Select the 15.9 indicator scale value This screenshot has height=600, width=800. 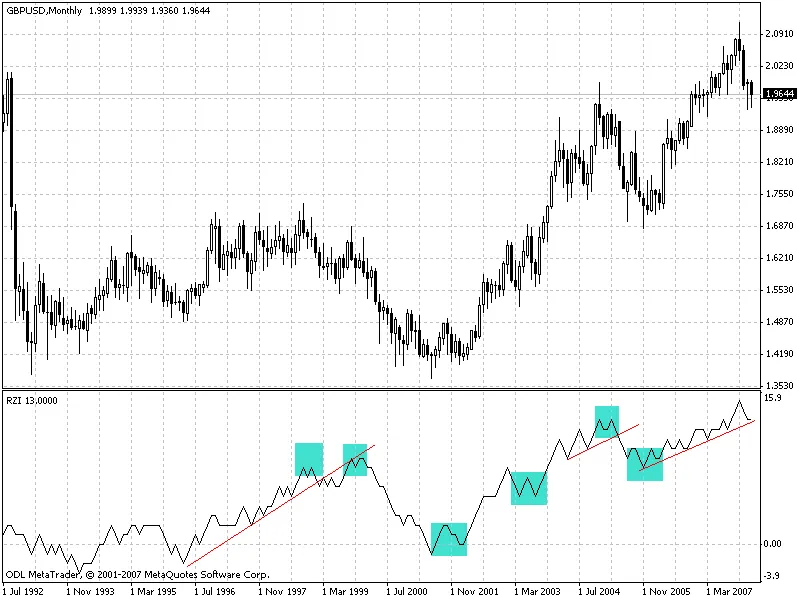point(772,398)
